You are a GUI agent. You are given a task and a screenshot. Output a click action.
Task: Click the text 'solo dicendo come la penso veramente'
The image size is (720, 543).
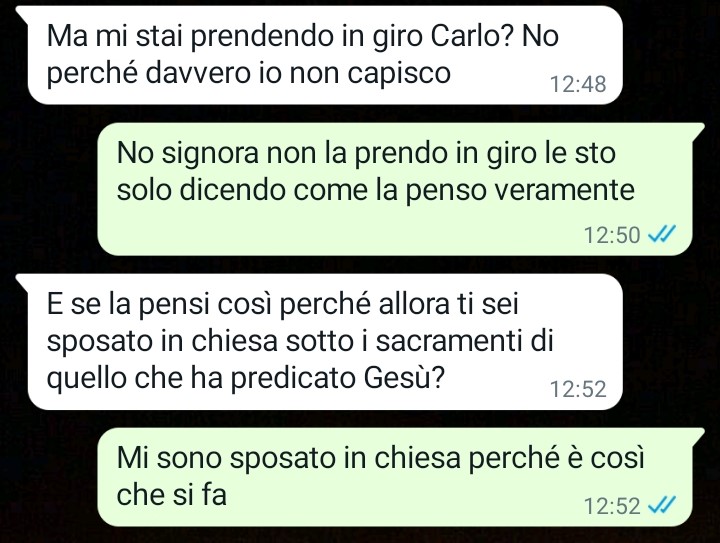pyautogui.click(x=376, y=190)
